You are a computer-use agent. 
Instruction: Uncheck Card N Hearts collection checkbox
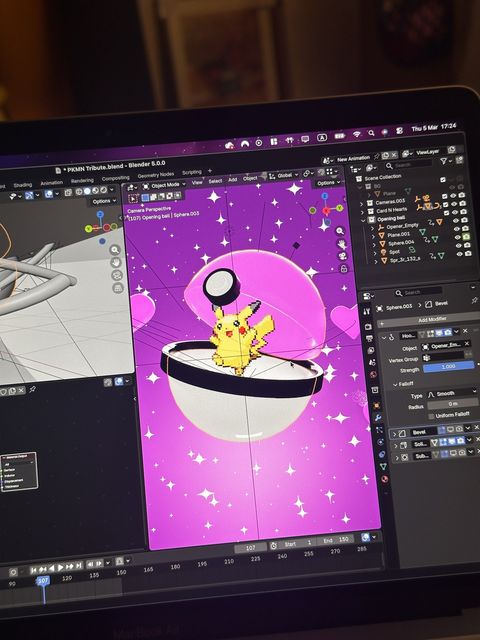click(446, 204)
